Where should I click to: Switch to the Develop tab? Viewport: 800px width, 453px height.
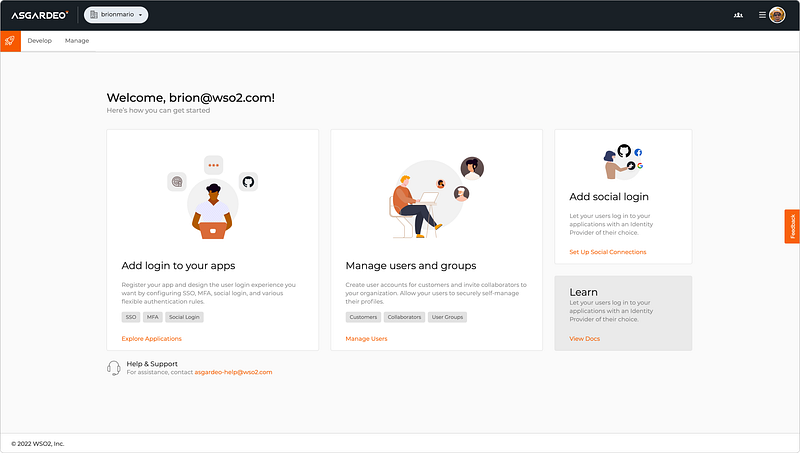point(40,41)
